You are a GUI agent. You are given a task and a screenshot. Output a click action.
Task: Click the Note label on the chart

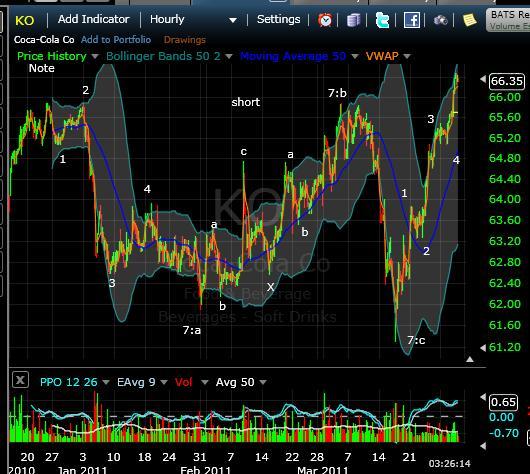tap(42, 68)
